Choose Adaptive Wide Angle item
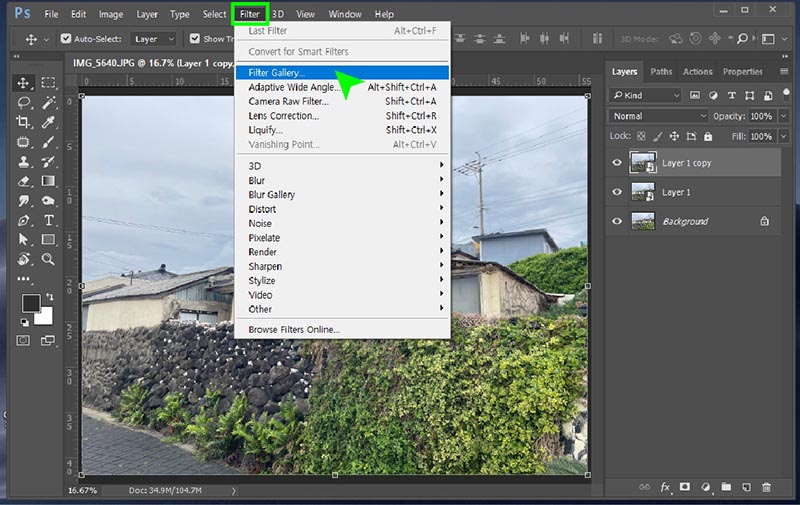 [x=342, y=87]
